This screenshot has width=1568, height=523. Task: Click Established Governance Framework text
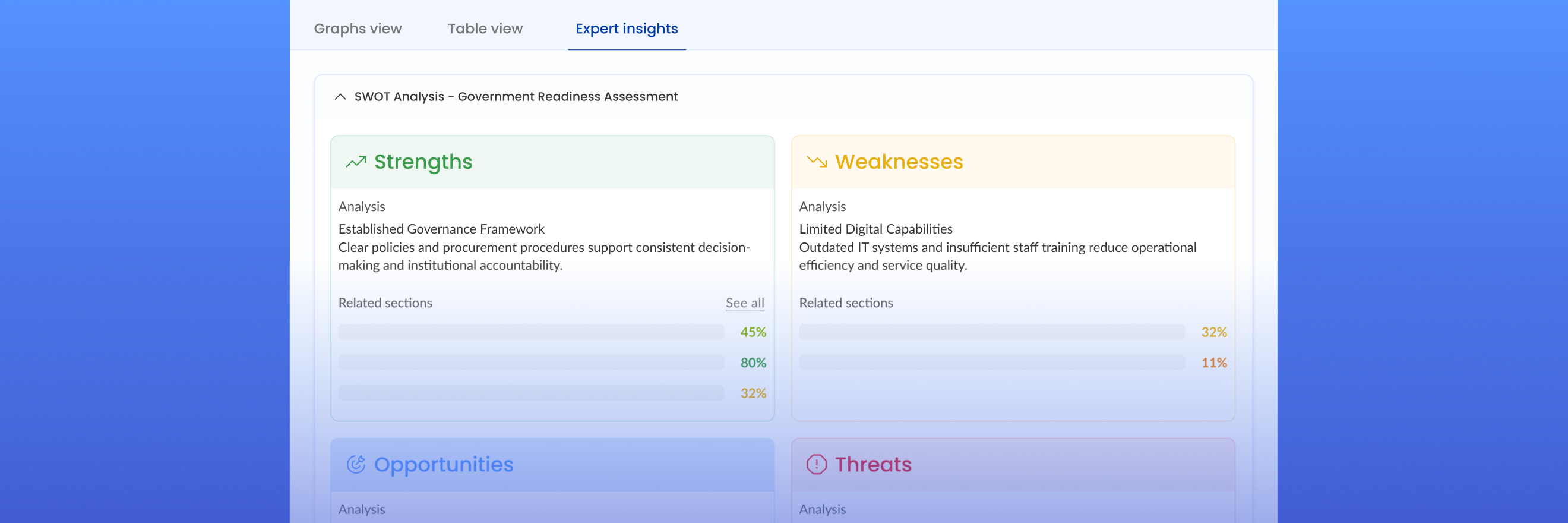(441, 229)
